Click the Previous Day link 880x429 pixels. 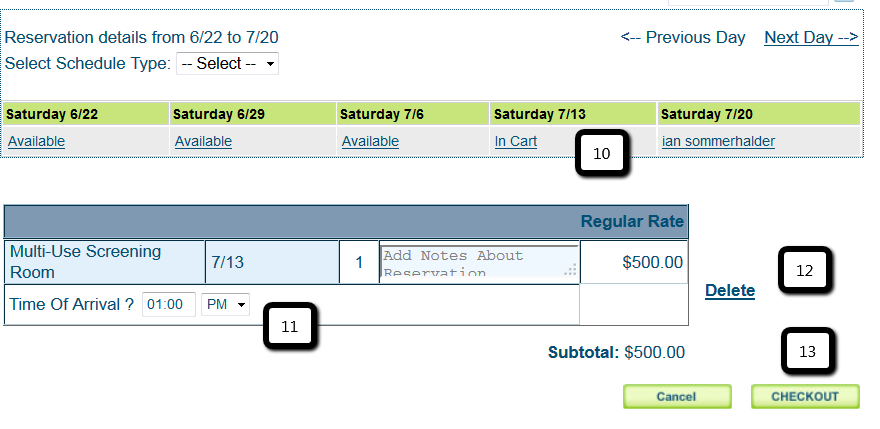pos(683,38)
